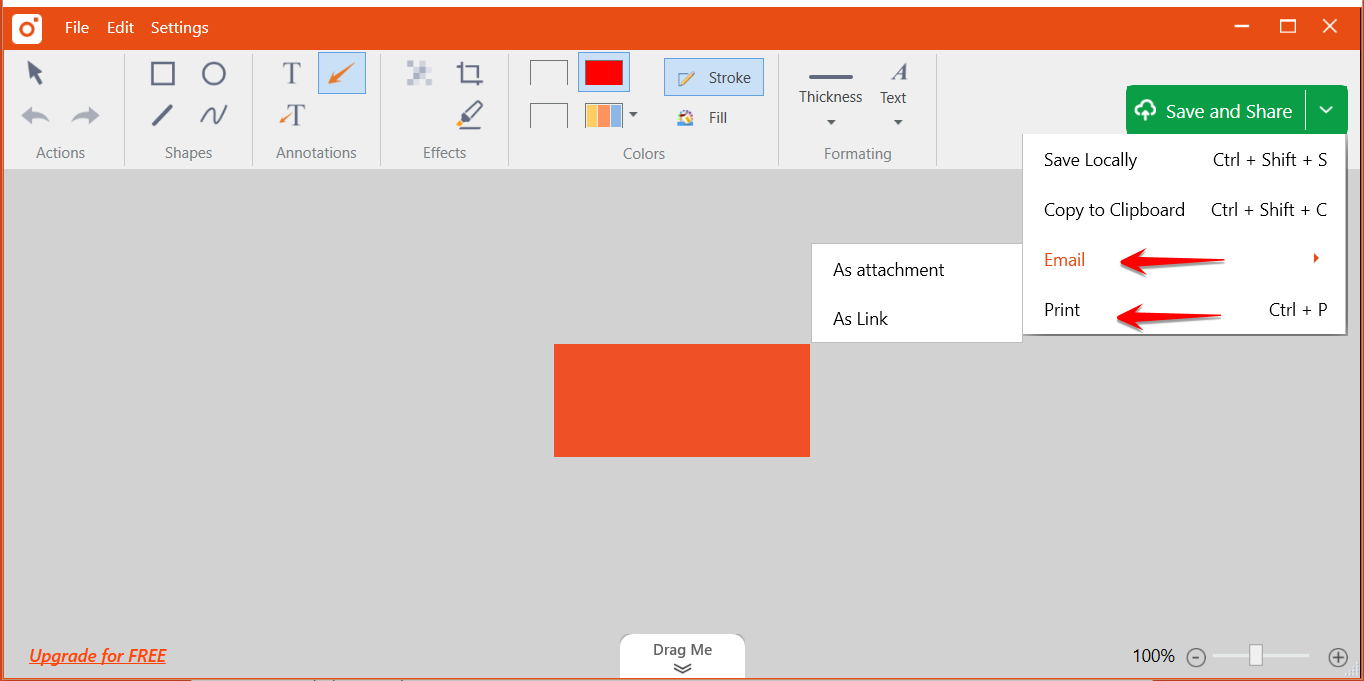Select the pointer selection tool
1364x681 pixels.
[x=36, y=73]
